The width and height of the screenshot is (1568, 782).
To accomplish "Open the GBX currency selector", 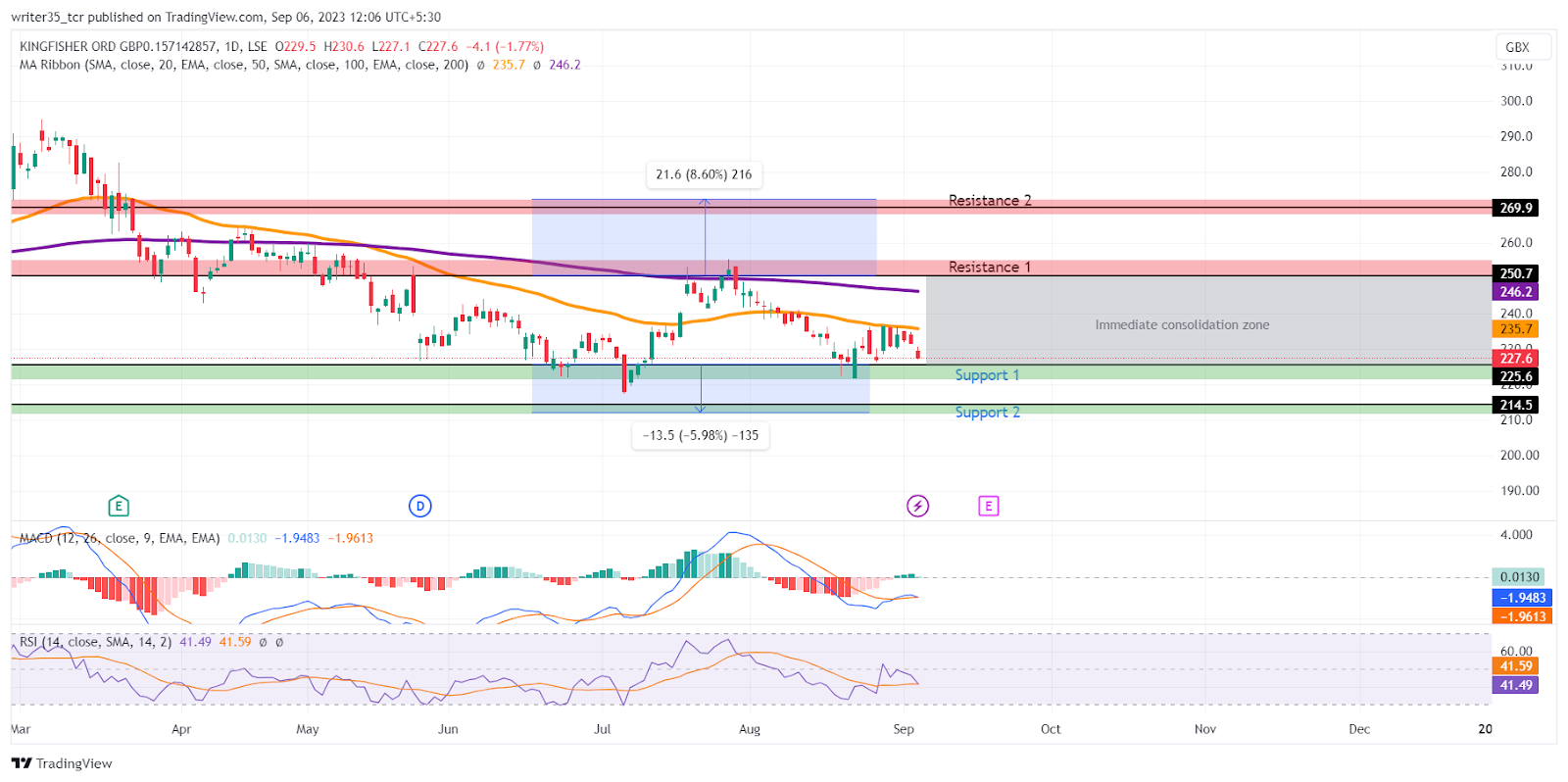I will tap(1523, 47).
